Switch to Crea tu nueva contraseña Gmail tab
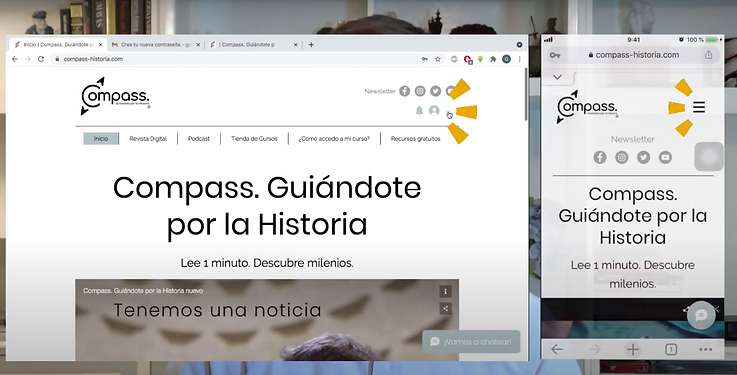Viewport: 737px width, 375px height. tap(155, 45)
